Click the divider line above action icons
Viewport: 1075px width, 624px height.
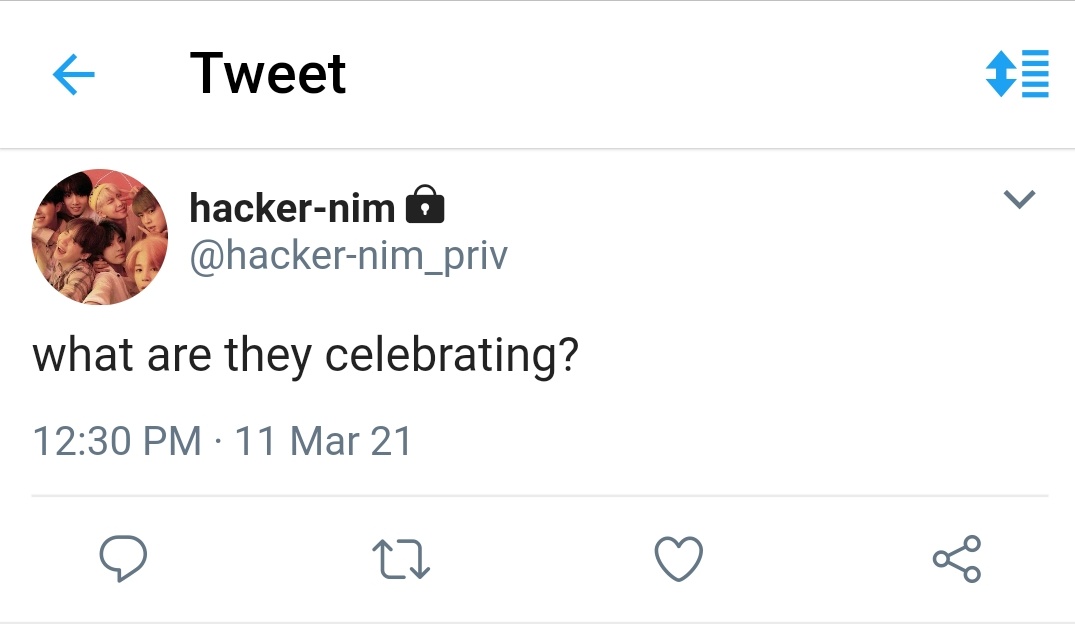point(540,495)
